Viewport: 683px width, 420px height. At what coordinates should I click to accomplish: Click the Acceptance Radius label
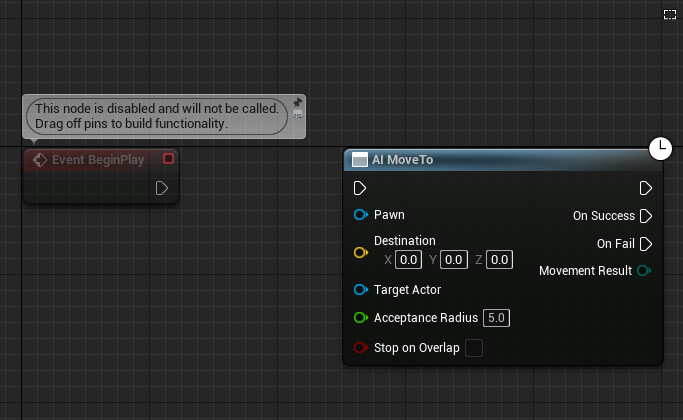(426, 318)
